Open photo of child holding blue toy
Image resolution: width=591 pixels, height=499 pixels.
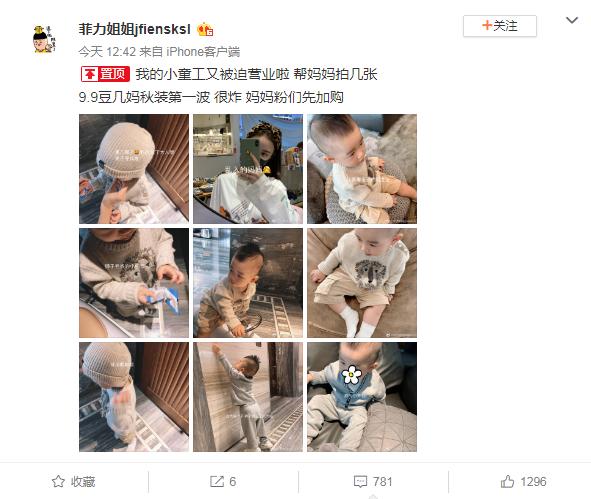[134, 283]
